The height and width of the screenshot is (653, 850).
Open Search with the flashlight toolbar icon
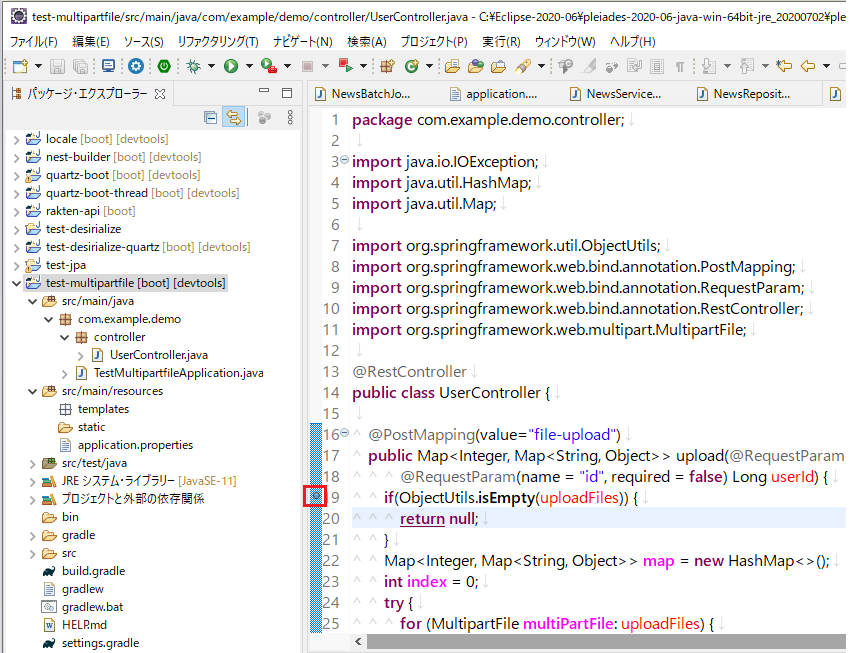523,67
